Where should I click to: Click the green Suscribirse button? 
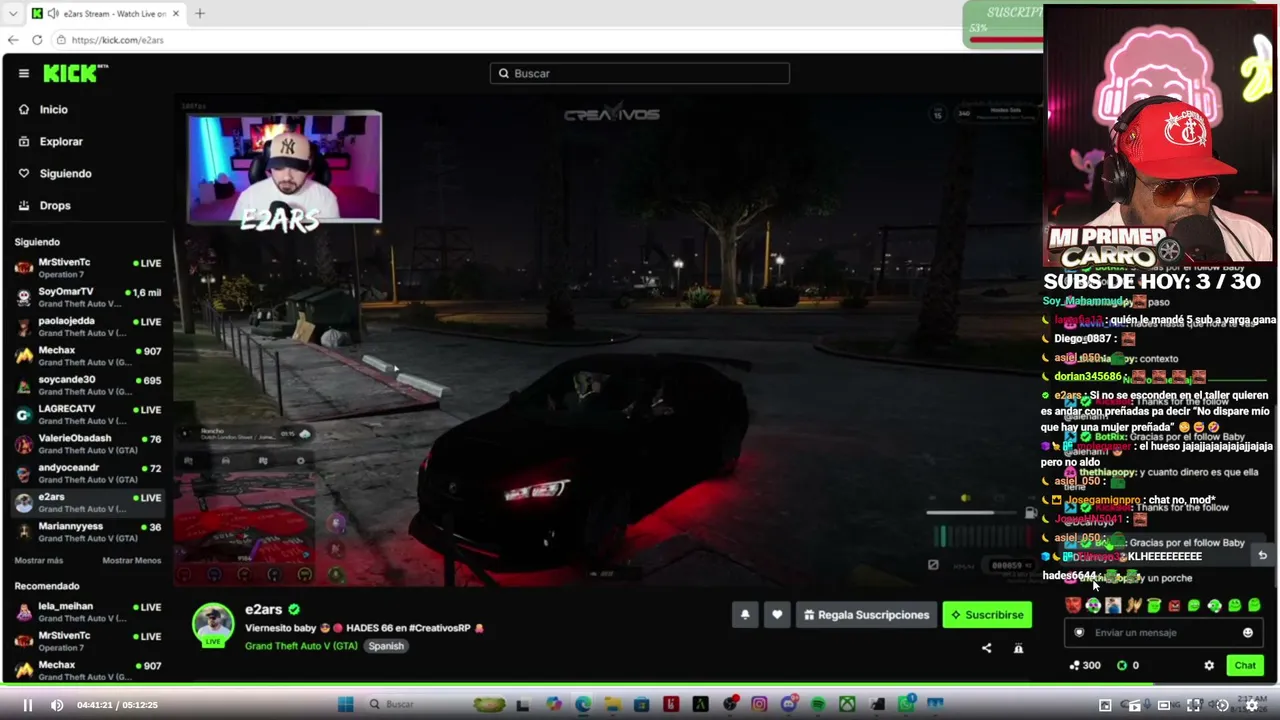(987, 615)
